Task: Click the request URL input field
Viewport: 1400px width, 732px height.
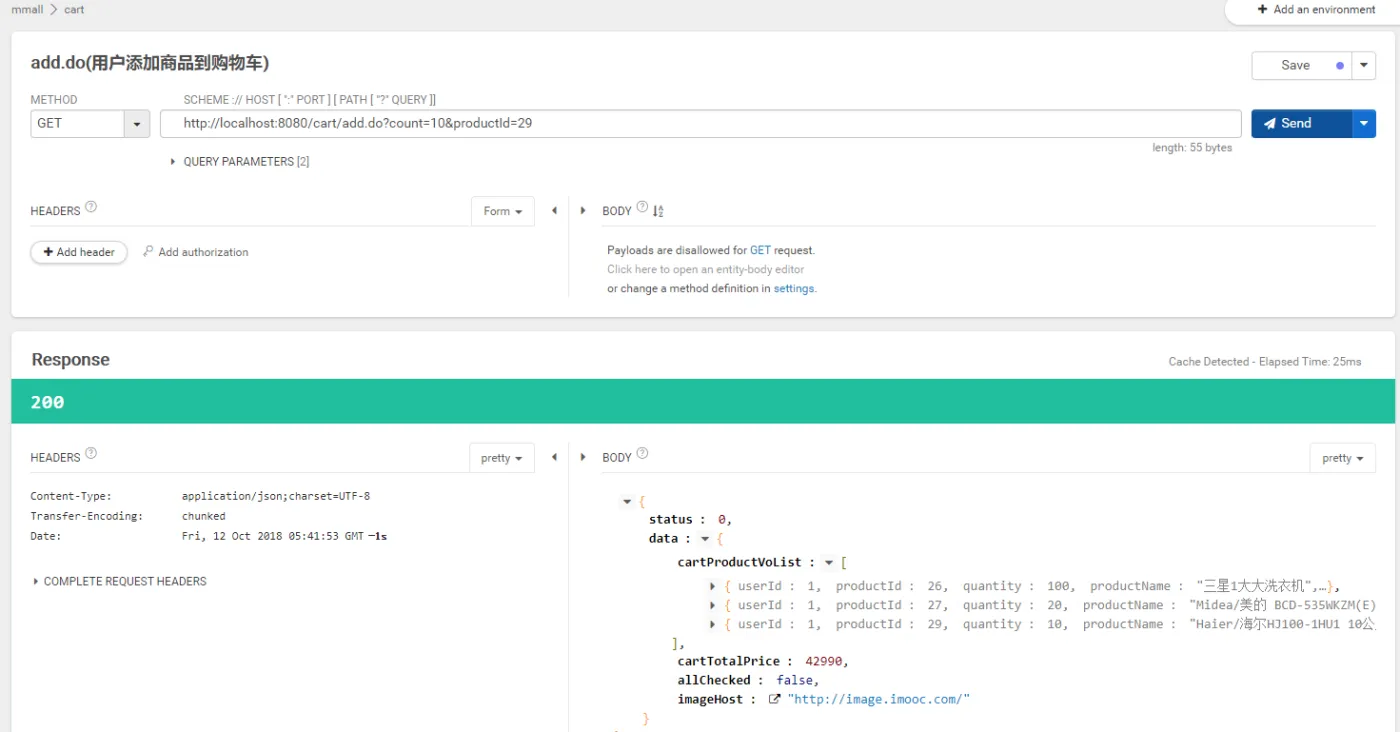Action: coord(700,123)
